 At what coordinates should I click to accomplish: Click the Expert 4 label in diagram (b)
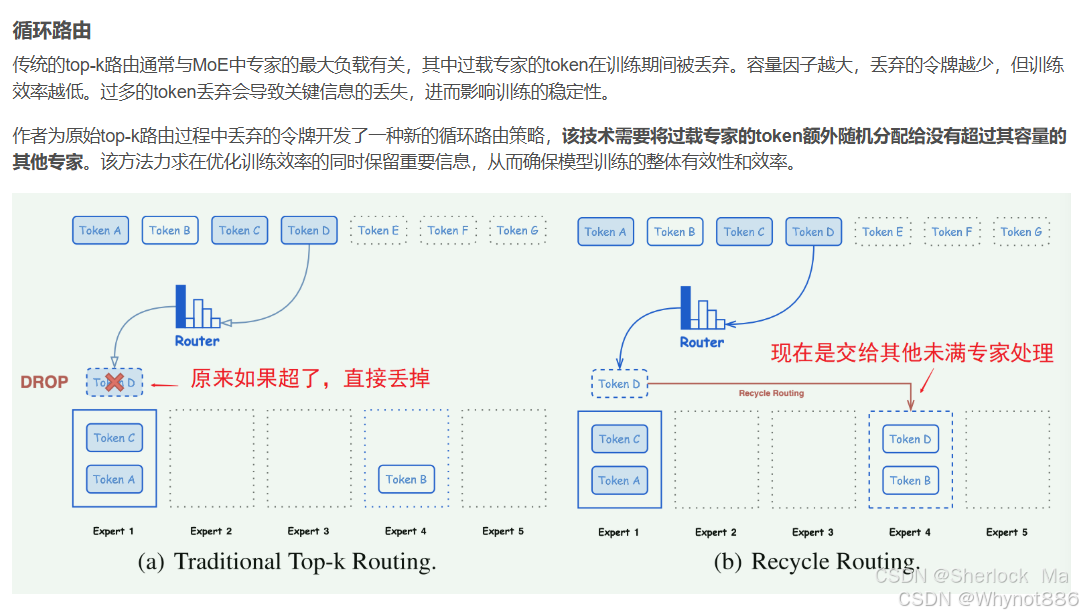(910, 532)
